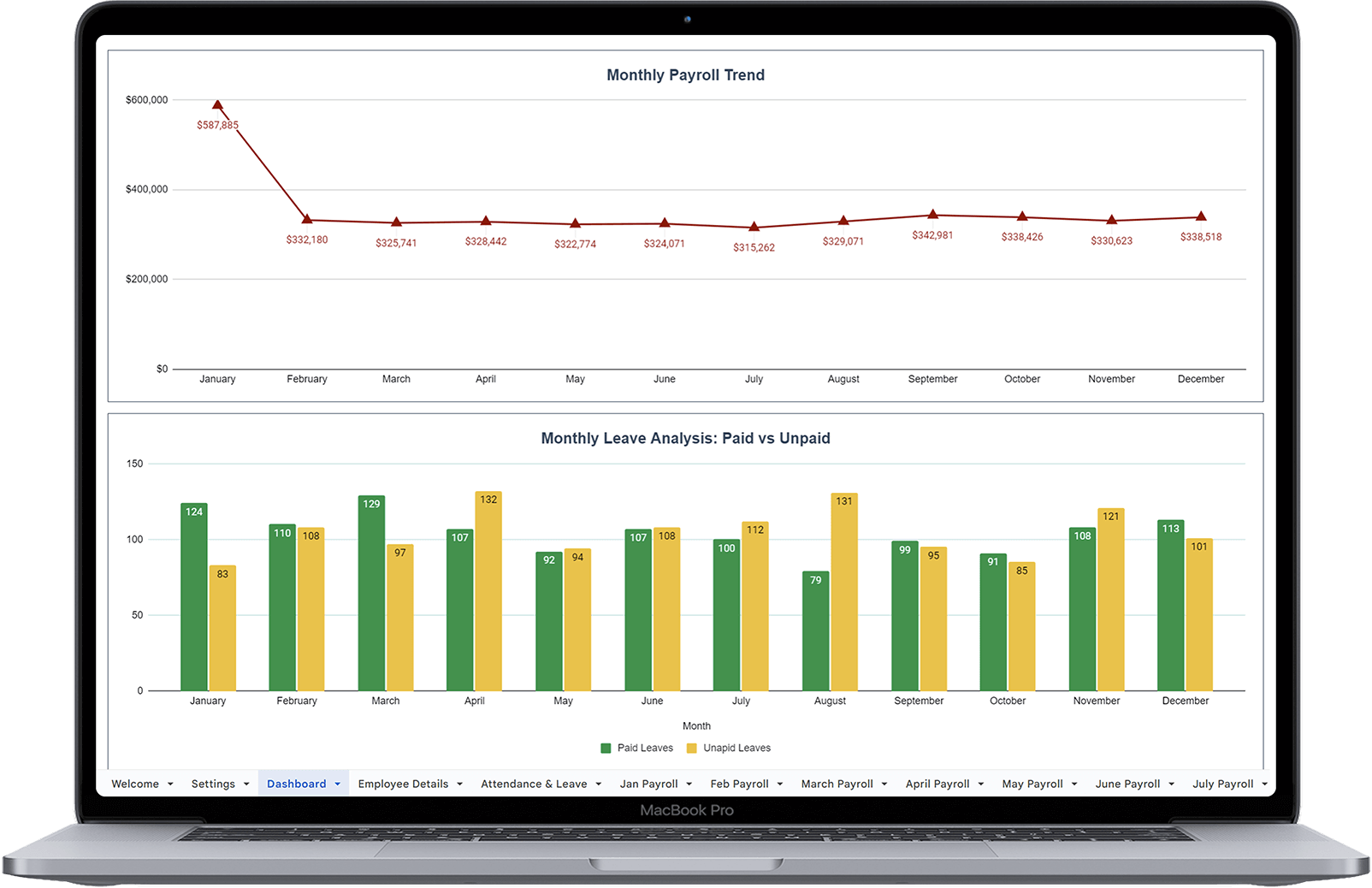Click the Monthly Payroll Trend chart title

[685, 74]
